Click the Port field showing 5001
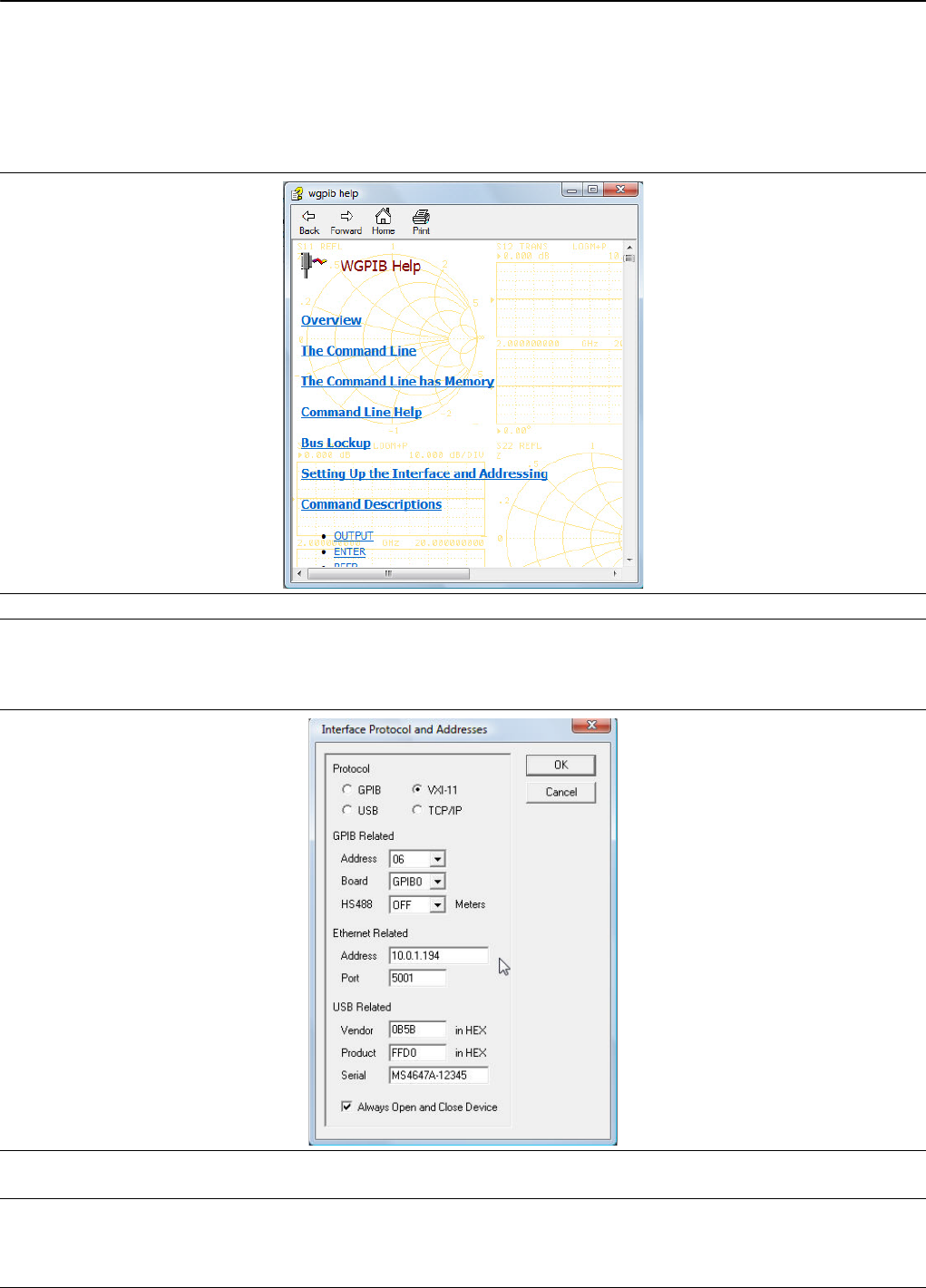Viewport: 926px width, 1288px height. [x=417, y=978]
